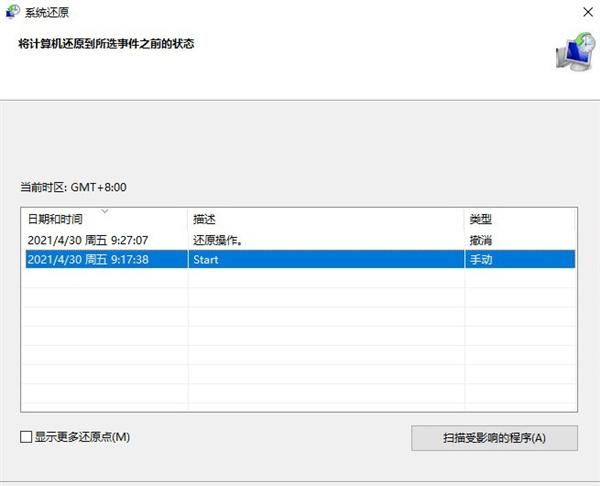The height and width of the screenshot is (486, 600).
Task: Click the 系统还原 title bar icon
Action: [x=13, y=12]
